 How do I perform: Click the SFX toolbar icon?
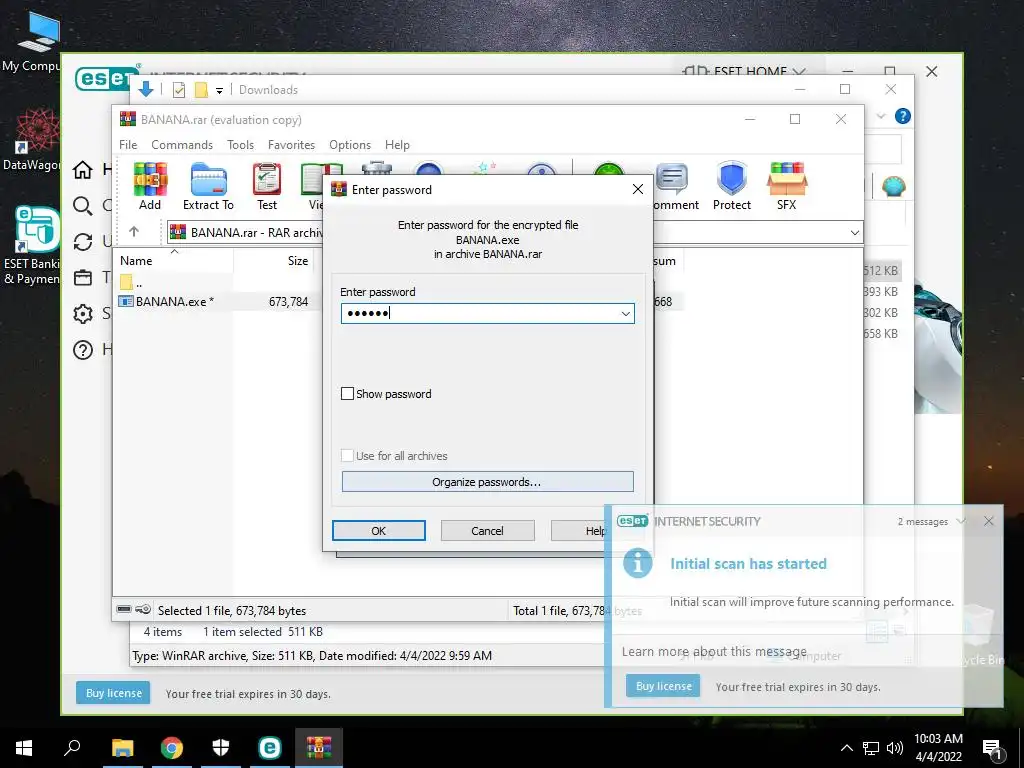point(786,186)
